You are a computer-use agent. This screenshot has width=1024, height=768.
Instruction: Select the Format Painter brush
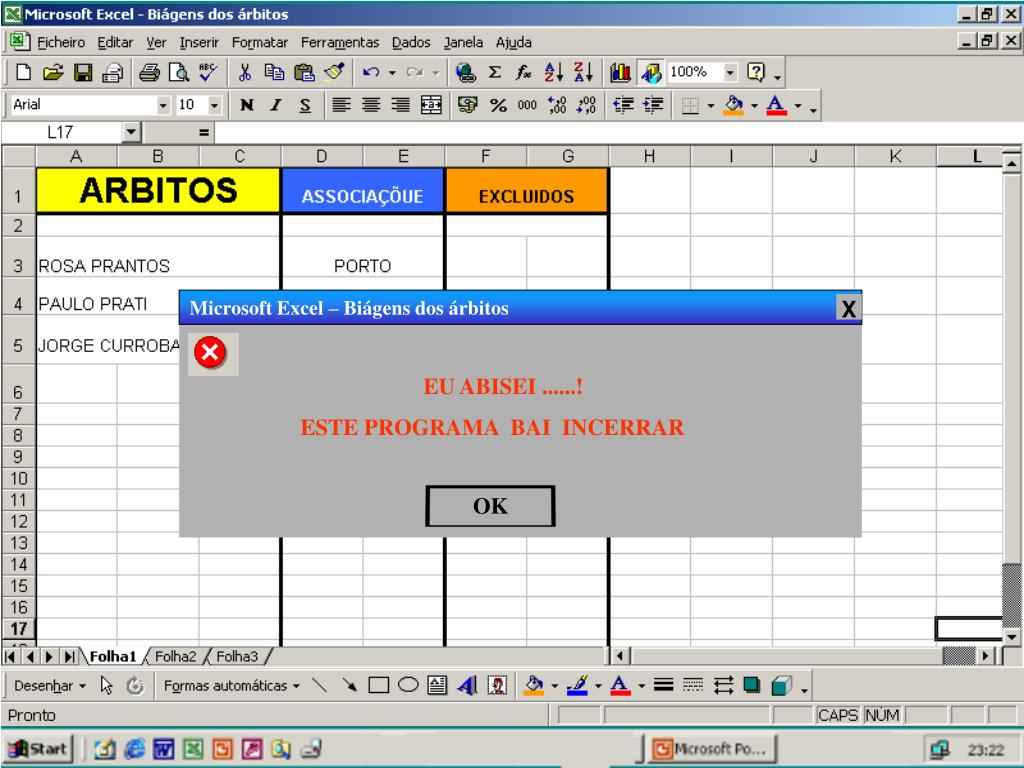click(x=334, y=72)
